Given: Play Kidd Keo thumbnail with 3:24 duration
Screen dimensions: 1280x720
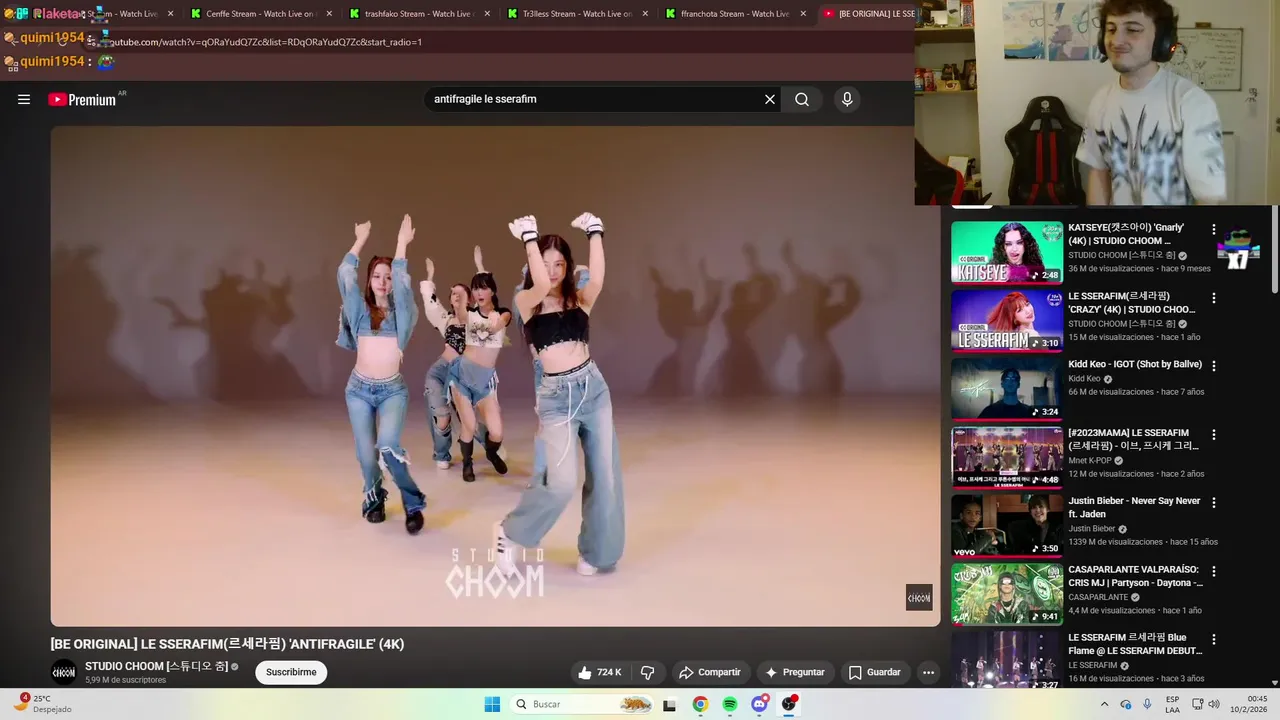Looking at the screenshot, I should coord(1007,389).
